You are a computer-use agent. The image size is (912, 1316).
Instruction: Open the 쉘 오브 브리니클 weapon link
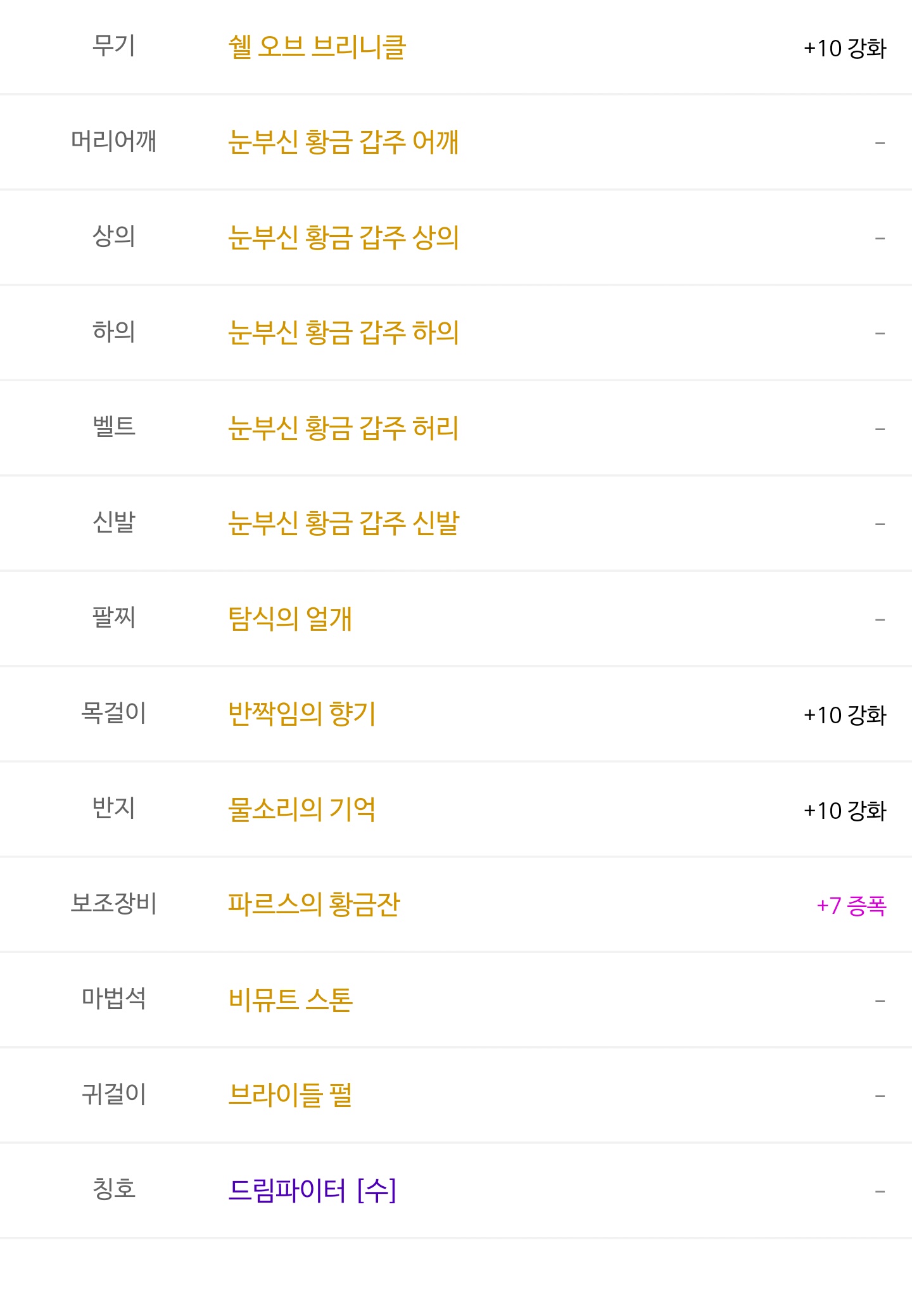(x=317, y=47)
